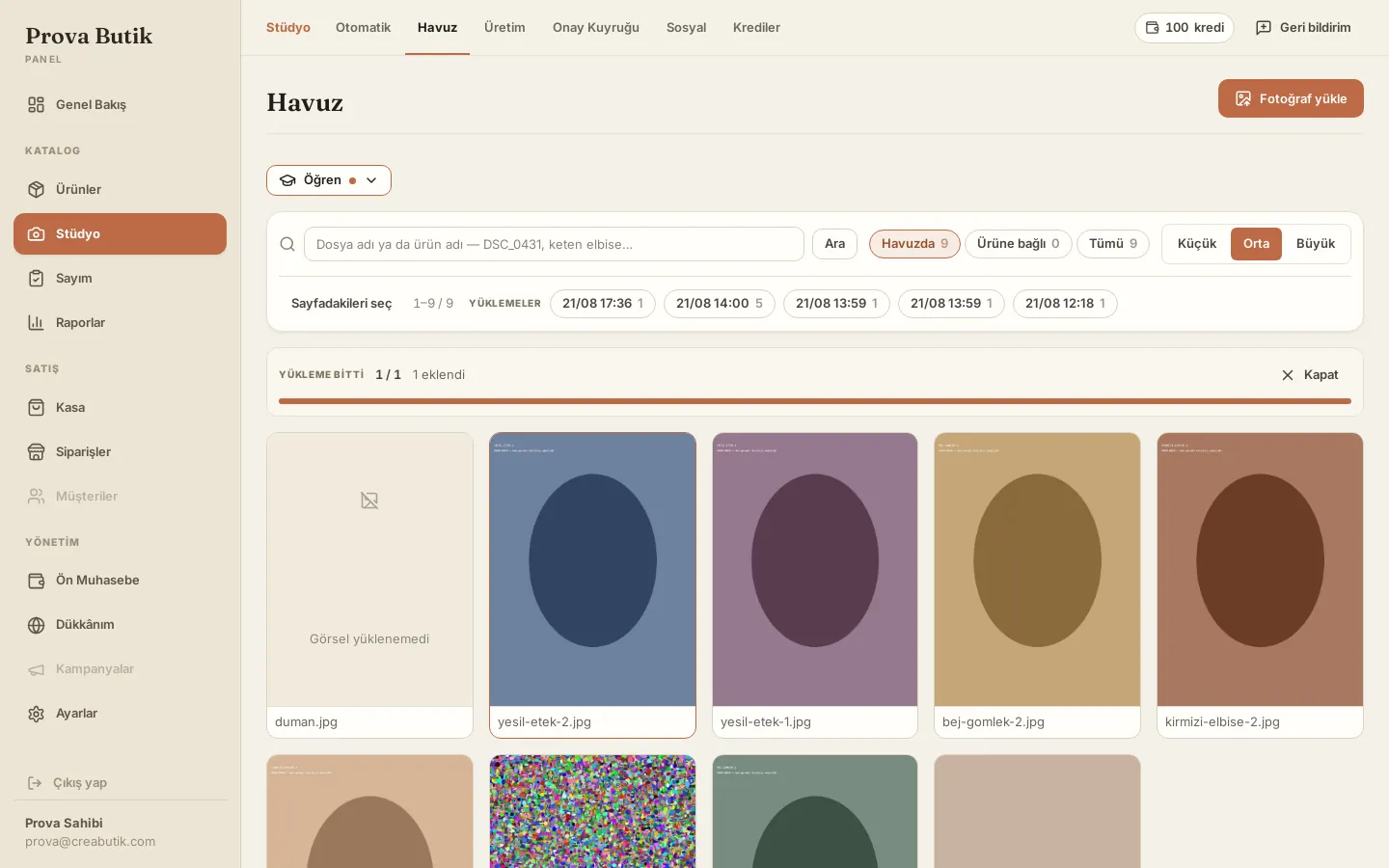Click the Fotoğraf yükle button
Viewport: 1389px width, 868px height.
[1291, 98]
